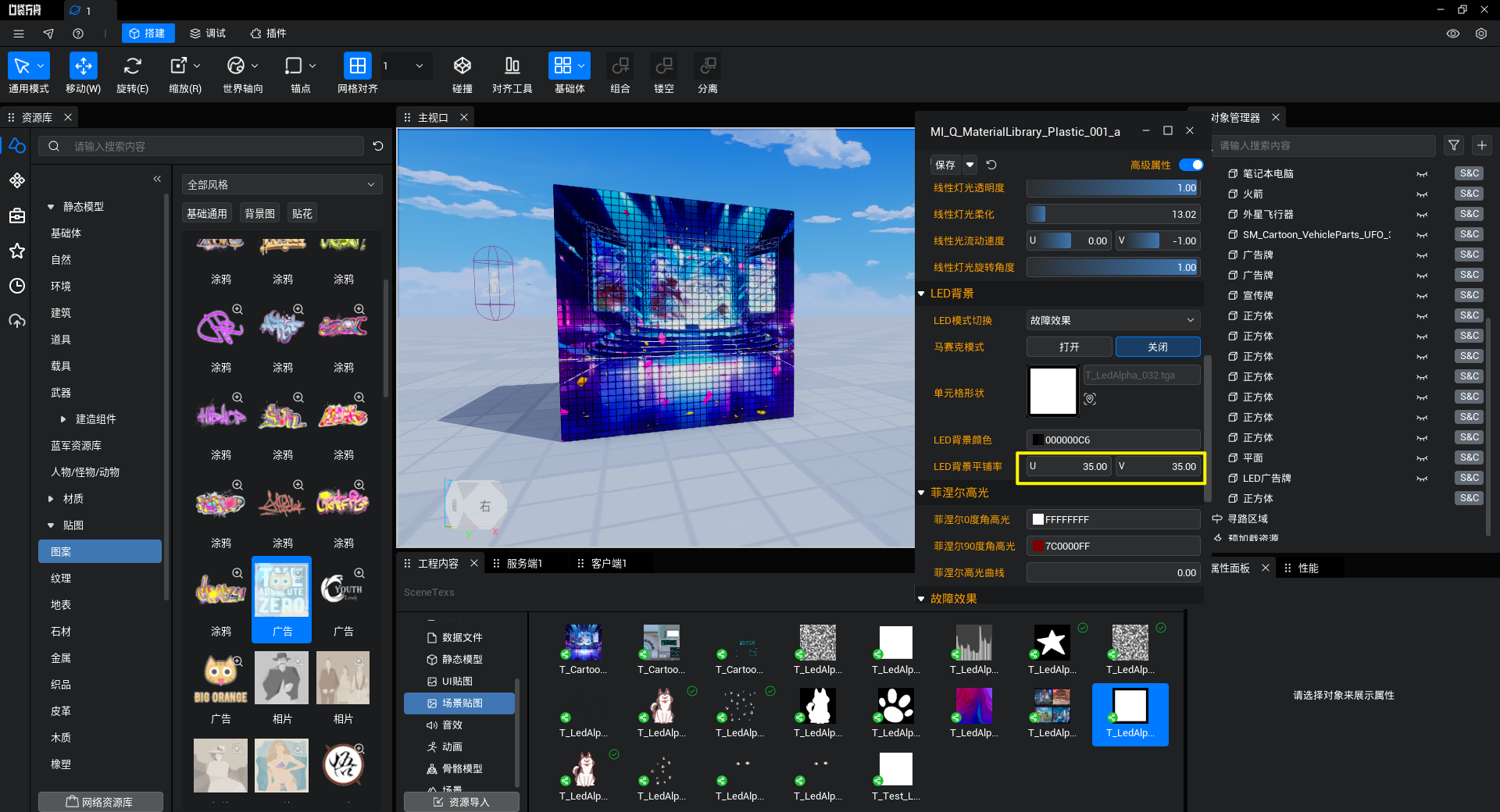This screenshot has height=812, width=1500.
Task: Collapse the 静态模型 tree node
Action: point(51,207)
